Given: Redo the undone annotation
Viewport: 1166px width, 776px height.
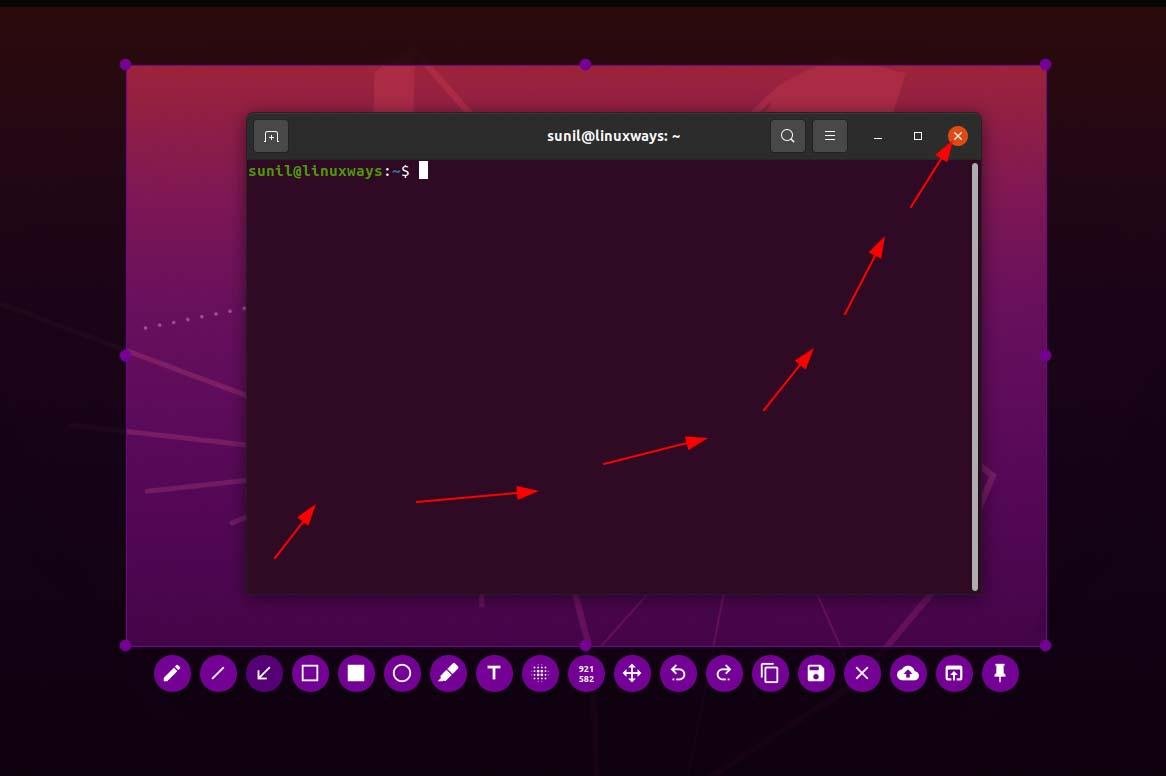Looking at the screenshot, I should (x=724, y=674).
